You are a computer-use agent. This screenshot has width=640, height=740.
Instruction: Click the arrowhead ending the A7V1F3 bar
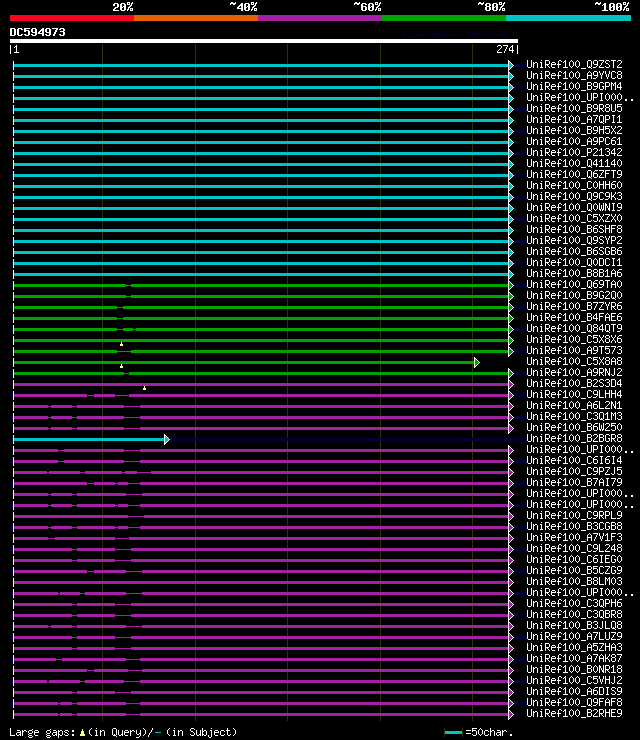click(511, 538)
